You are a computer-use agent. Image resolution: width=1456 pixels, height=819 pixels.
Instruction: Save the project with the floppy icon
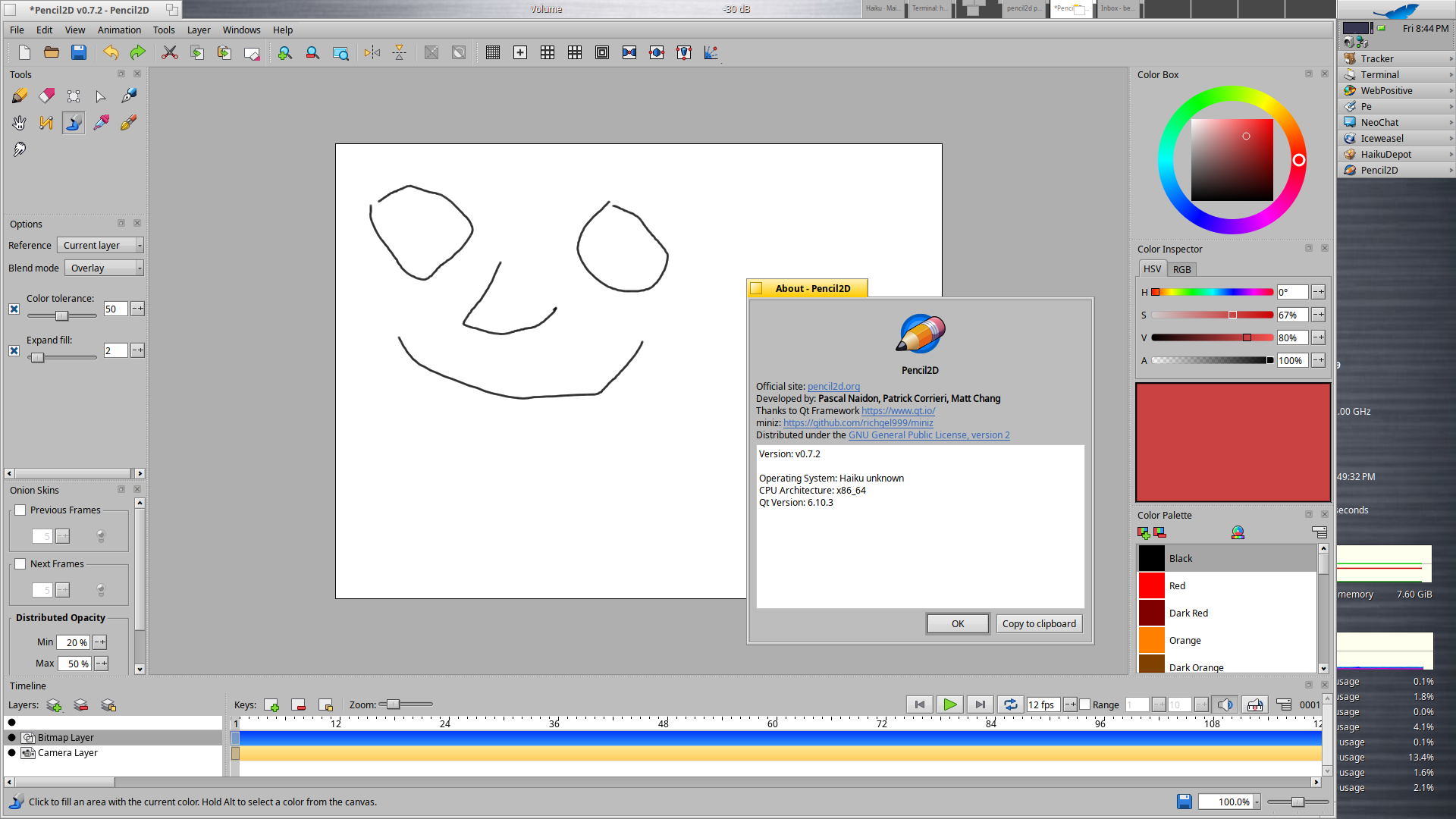point(79,52)
